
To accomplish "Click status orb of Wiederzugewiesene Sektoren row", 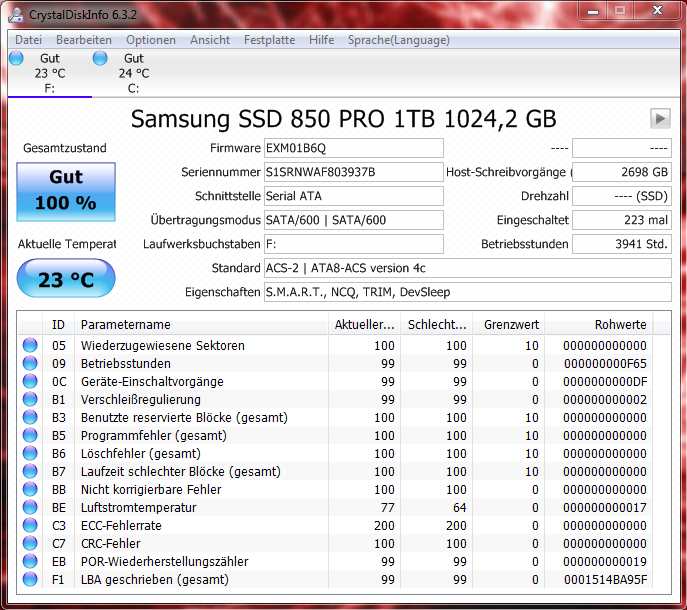I will (30, 345).
